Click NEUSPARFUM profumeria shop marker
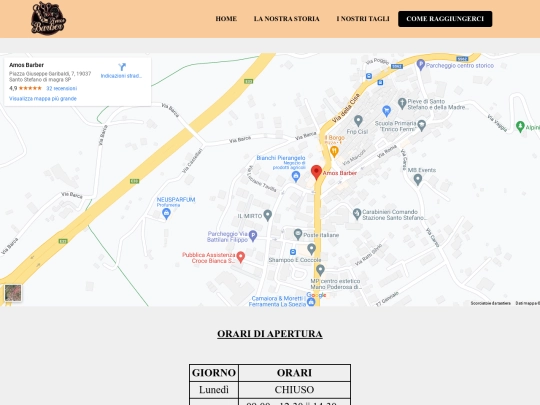The width and height of the screenshot is (540, 405). 166,214
